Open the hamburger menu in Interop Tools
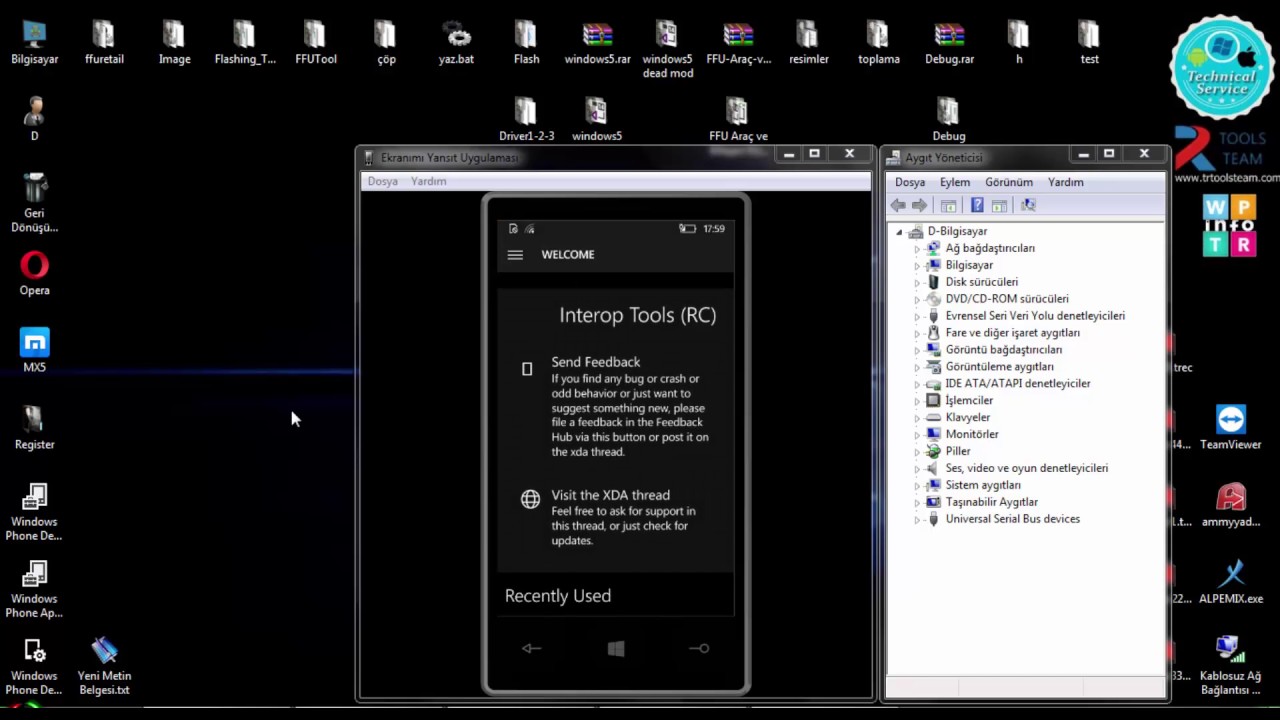The image size is (1280, 720). coord(515,255)
